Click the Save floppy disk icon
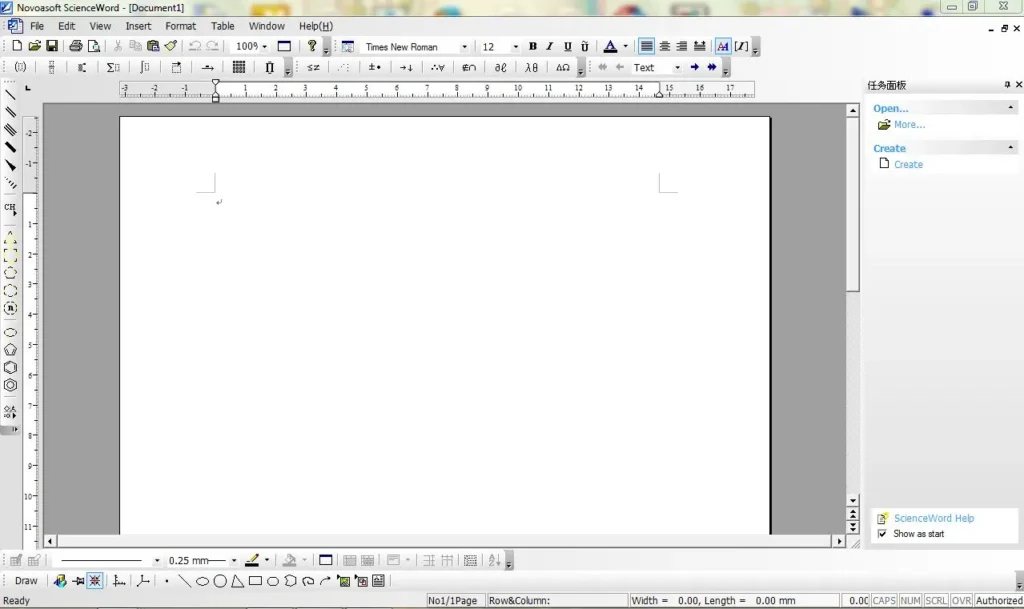This screenshot has height=609, width=1024. pyautogui.click(x=51, y=46)
